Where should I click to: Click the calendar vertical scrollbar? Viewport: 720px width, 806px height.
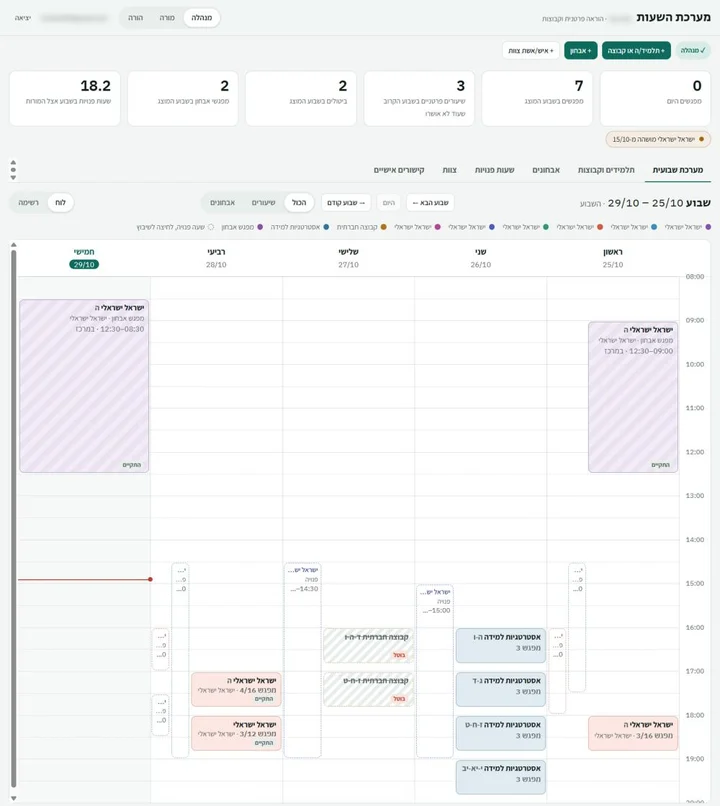click(x=14, y=519)
